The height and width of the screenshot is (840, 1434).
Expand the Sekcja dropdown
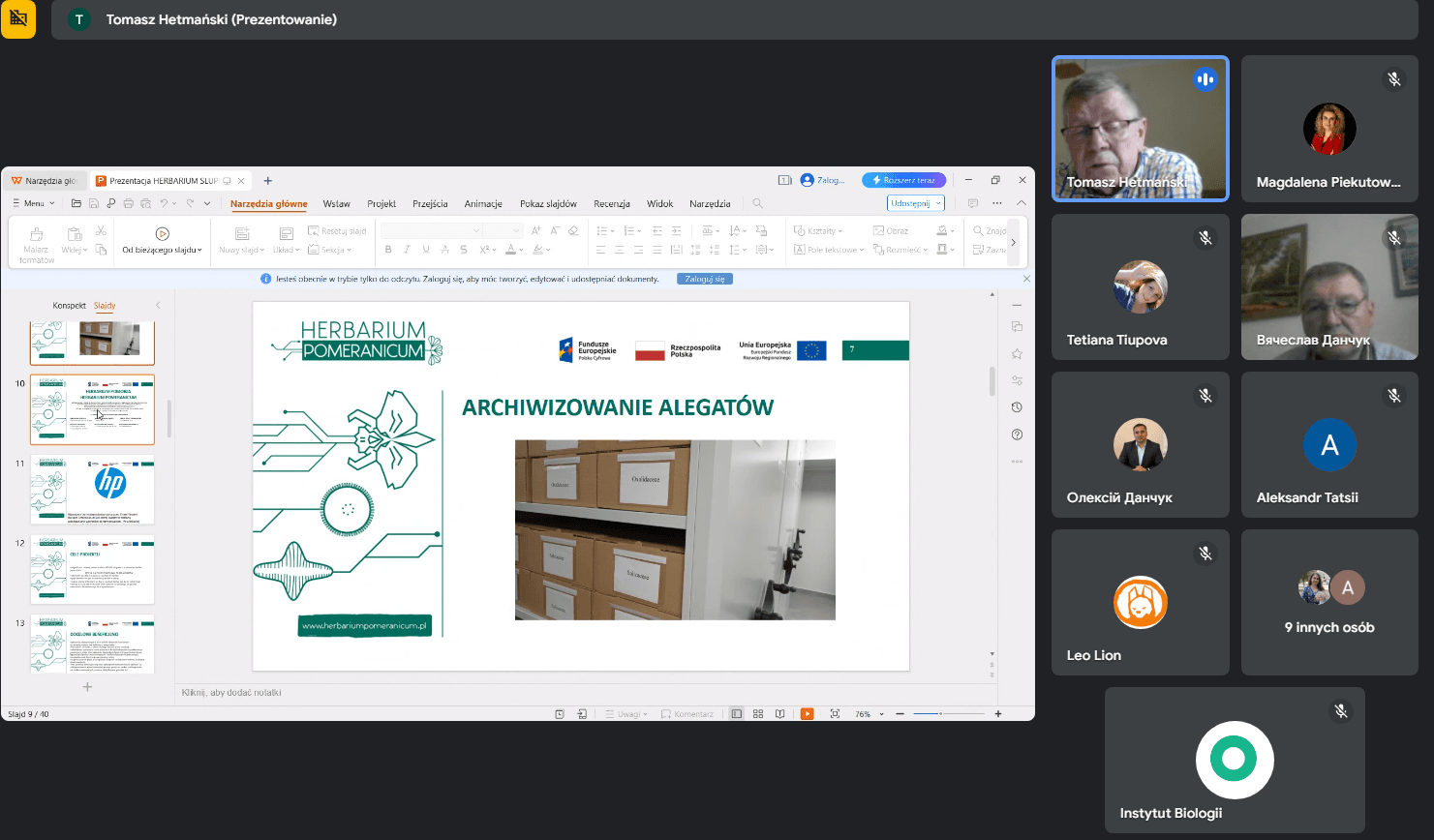[330, 250]
